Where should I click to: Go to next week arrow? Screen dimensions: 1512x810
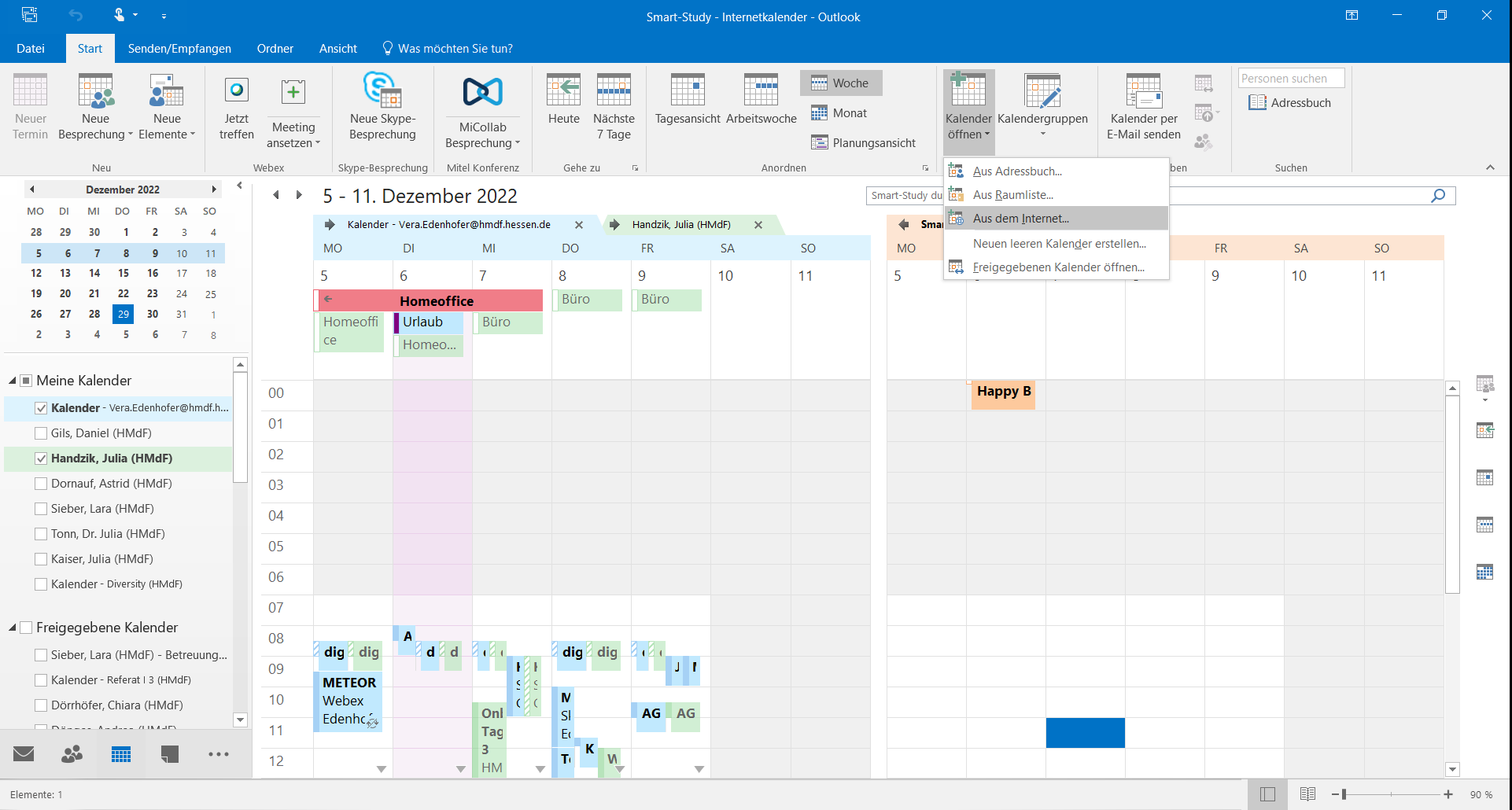click(x=299, y=195)
